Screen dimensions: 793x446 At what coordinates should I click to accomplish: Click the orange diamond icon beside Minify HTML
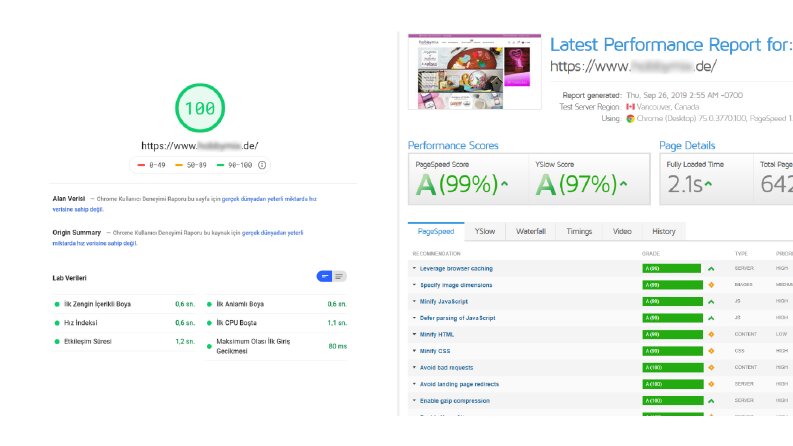pos(711,334)
